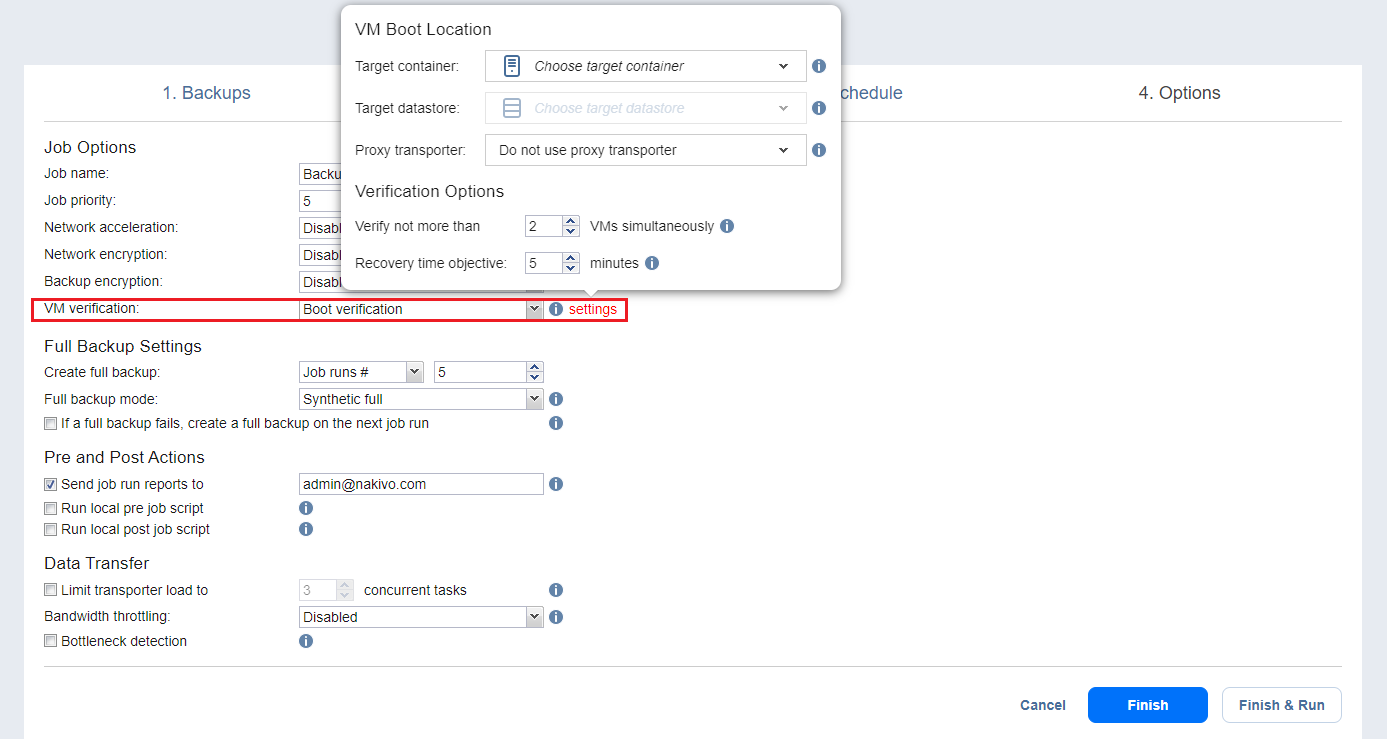
Task: Open the VM verification 'Boot verification' dropdown
Action: pyautogui.click(x=421, y=309)
